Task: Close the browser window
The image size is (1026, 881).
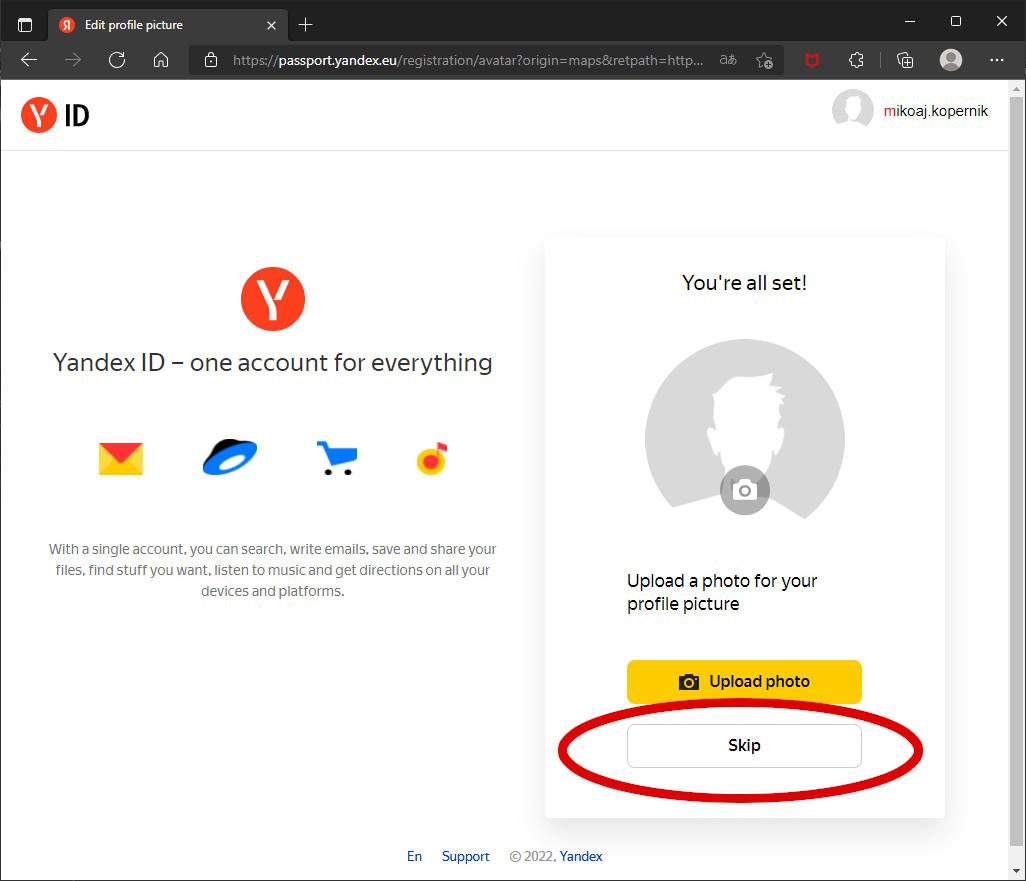Action: (x=1002, y=22)
